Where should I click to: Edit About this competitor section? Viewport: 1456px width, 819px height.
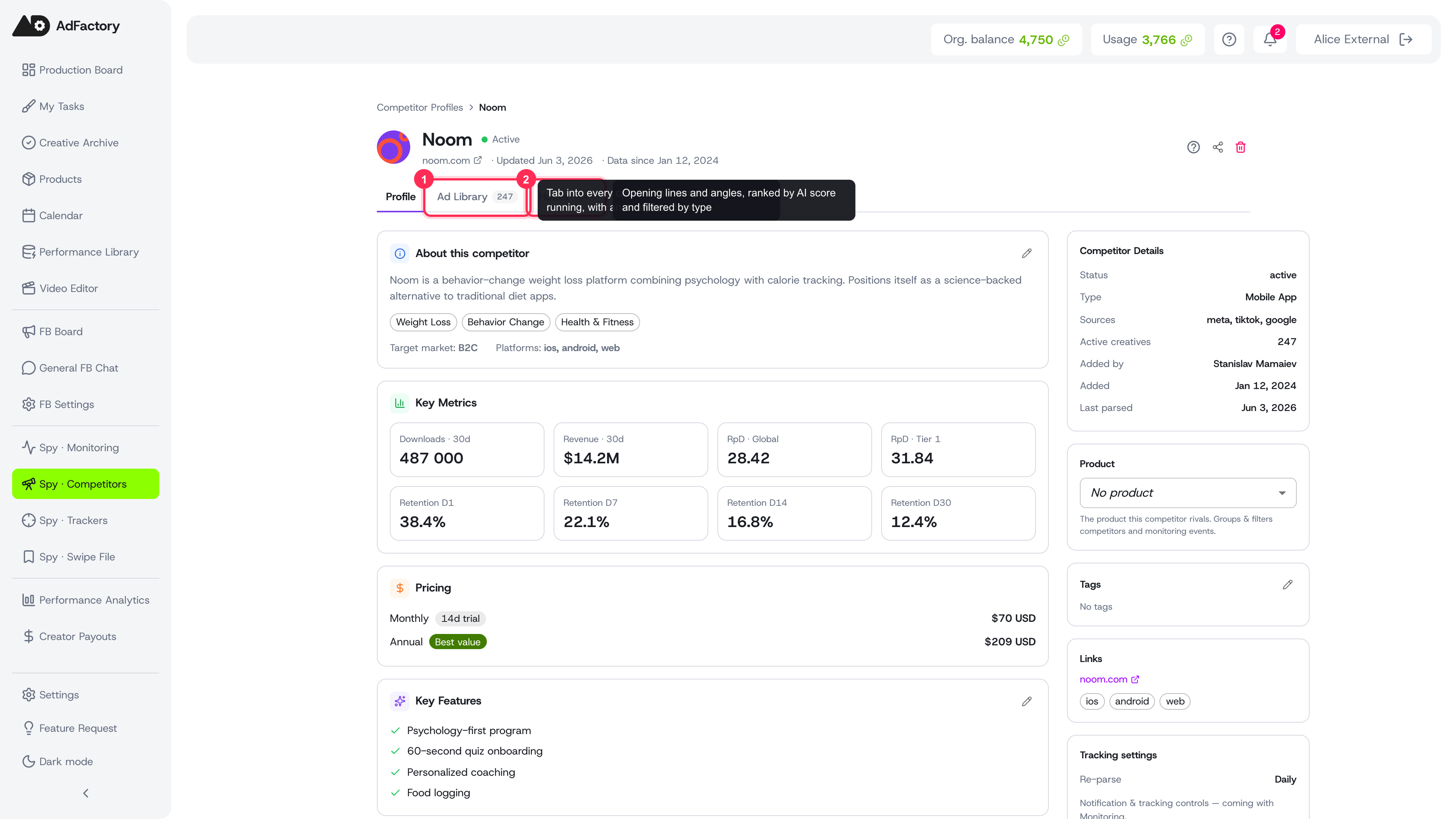[1027, 253]
